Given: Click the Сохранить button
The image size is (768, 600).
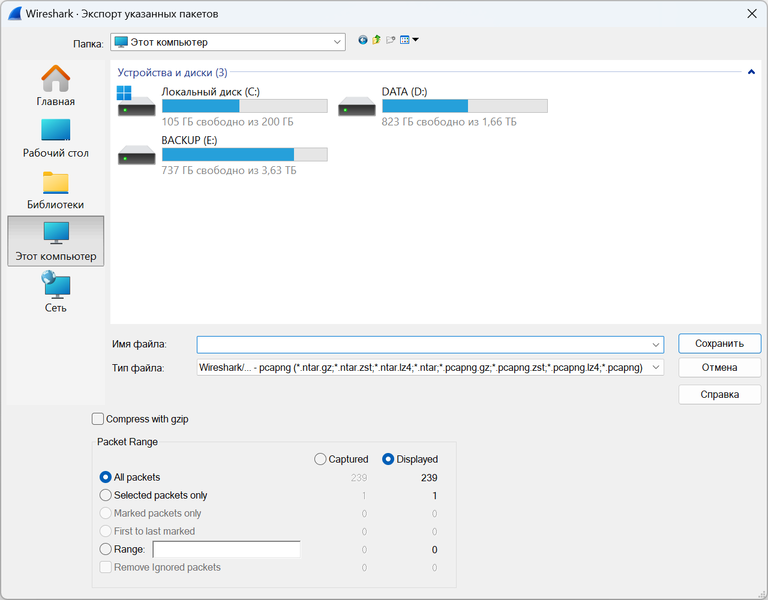Looking at the screenshot, I should coord(719,344).
